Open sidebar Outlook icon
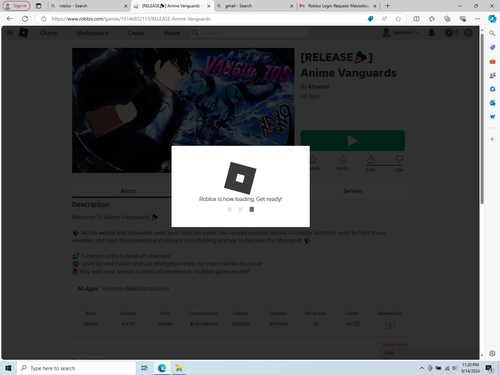 (x=492, y=103)
